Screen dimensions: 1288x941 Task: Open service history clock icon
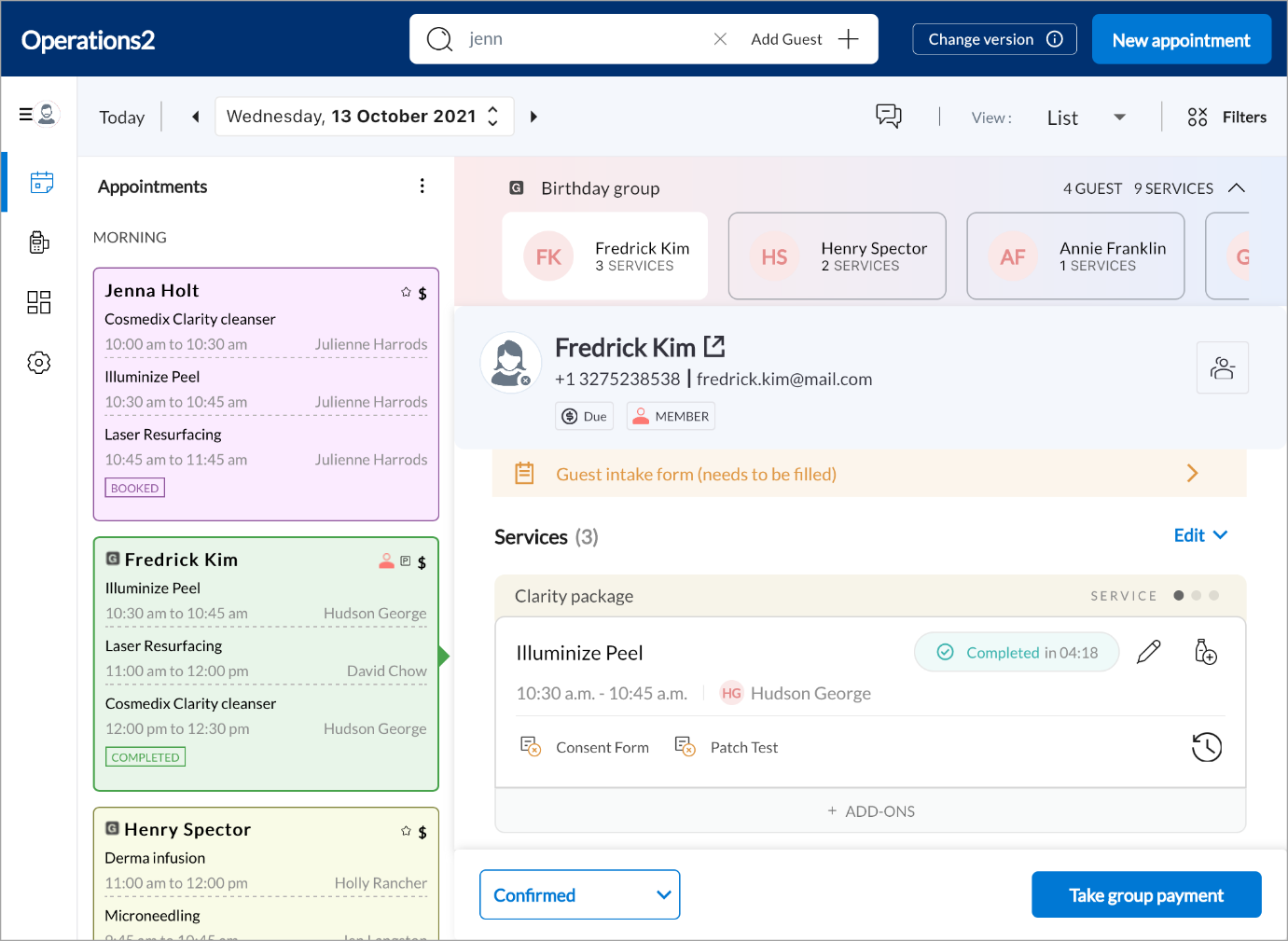point(1207,747)
